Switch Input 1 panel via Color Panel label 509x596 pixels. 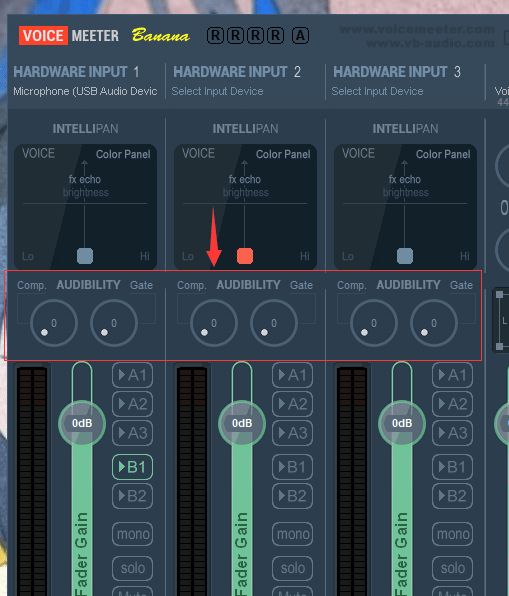(123, 154)
